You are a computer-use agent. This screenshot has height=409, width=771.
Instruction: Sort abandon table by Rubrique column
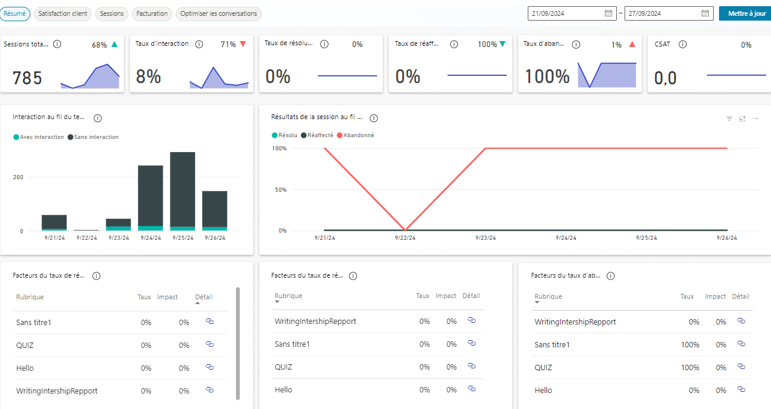(x=548, y=296)
